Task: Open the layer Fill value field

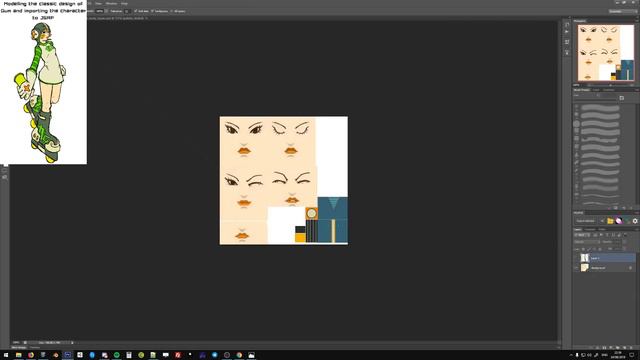Action: 617,249
